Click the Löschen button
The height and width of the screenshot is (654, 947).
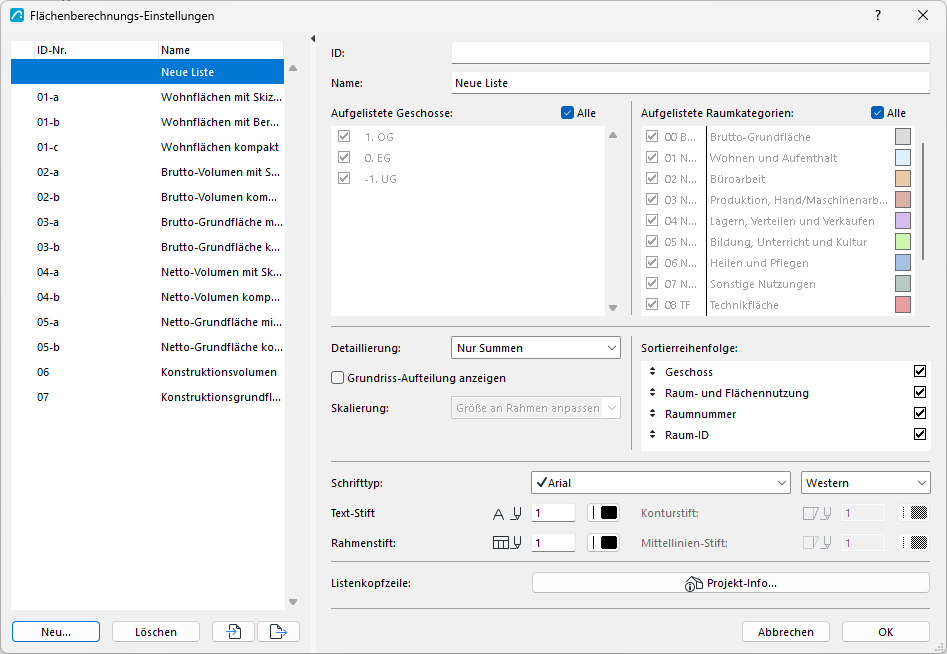coord(156,632)
